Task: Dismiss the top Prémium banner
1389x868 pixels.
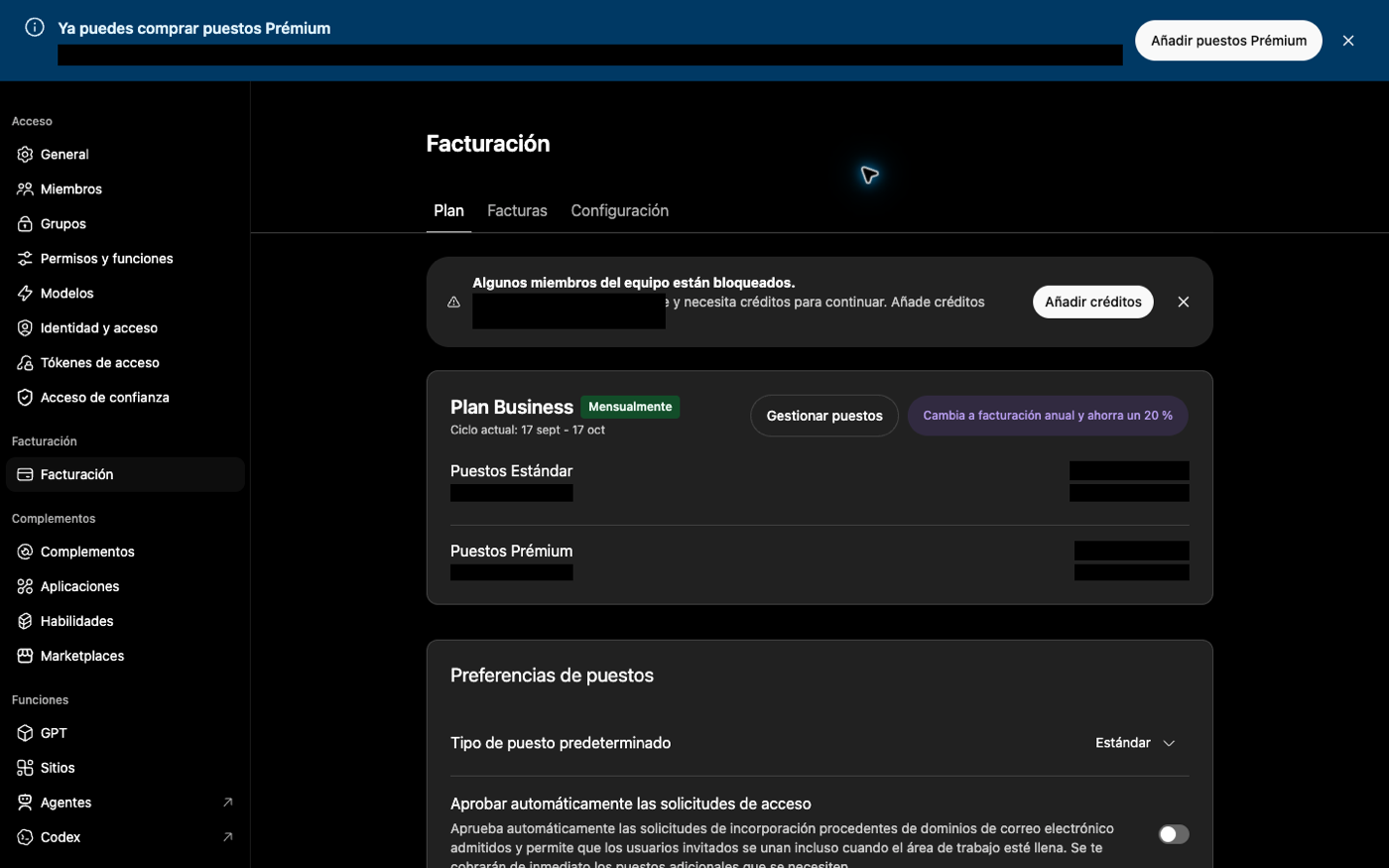Action: pyautogui.click(x=1348, y=41)
